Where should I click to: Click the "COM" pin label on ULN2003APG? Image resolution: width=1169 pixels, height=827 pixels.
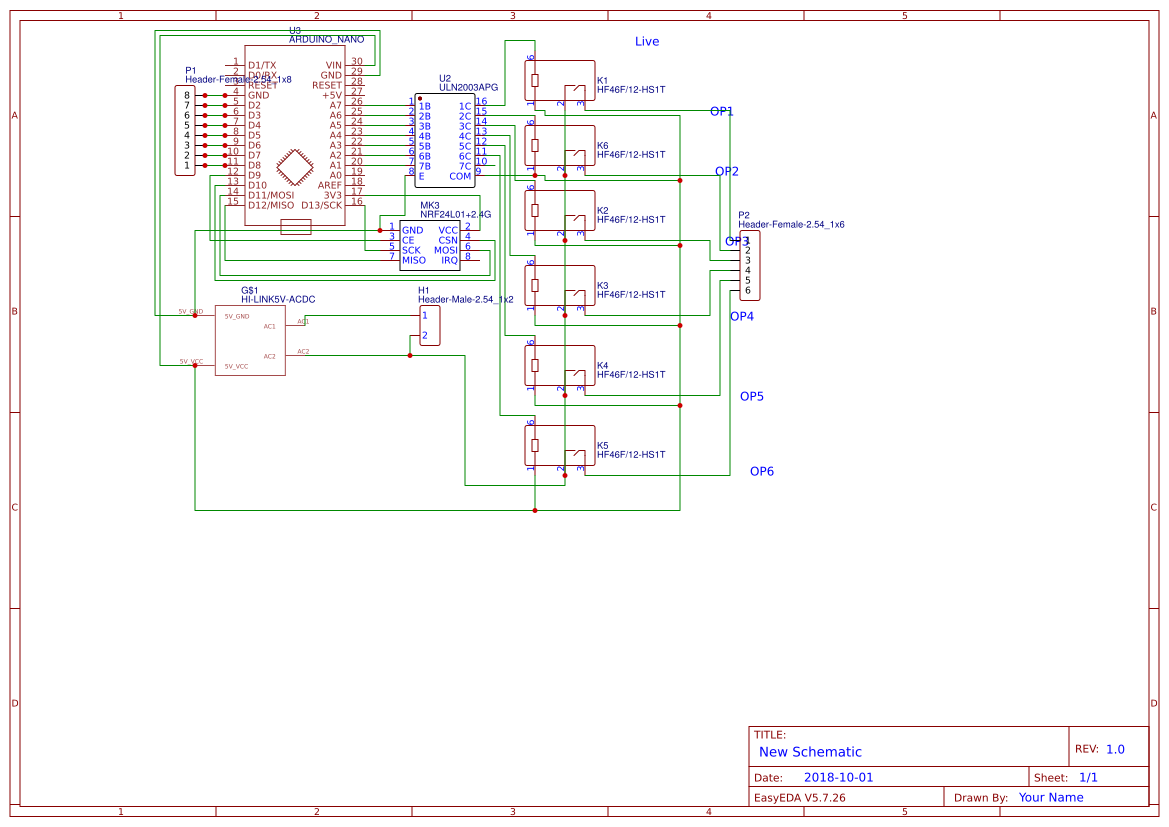[x=460, y=177]
